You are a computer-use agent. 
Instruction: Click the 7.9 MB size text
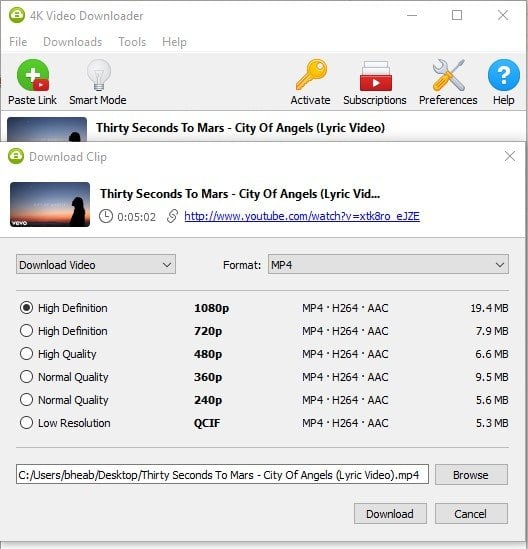click(x=492, y=331)
